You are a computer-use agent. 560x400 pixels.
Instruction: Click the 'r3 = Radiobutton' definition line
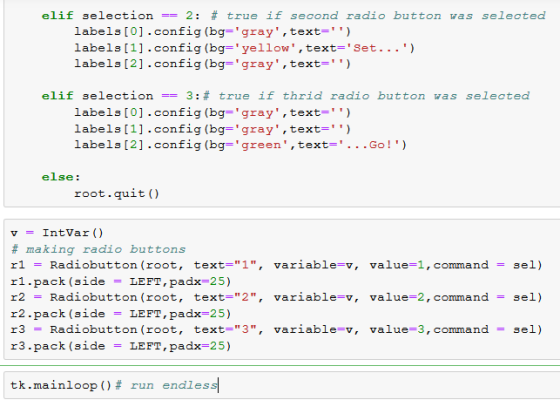pyautogui.click(x=277, y=329)
